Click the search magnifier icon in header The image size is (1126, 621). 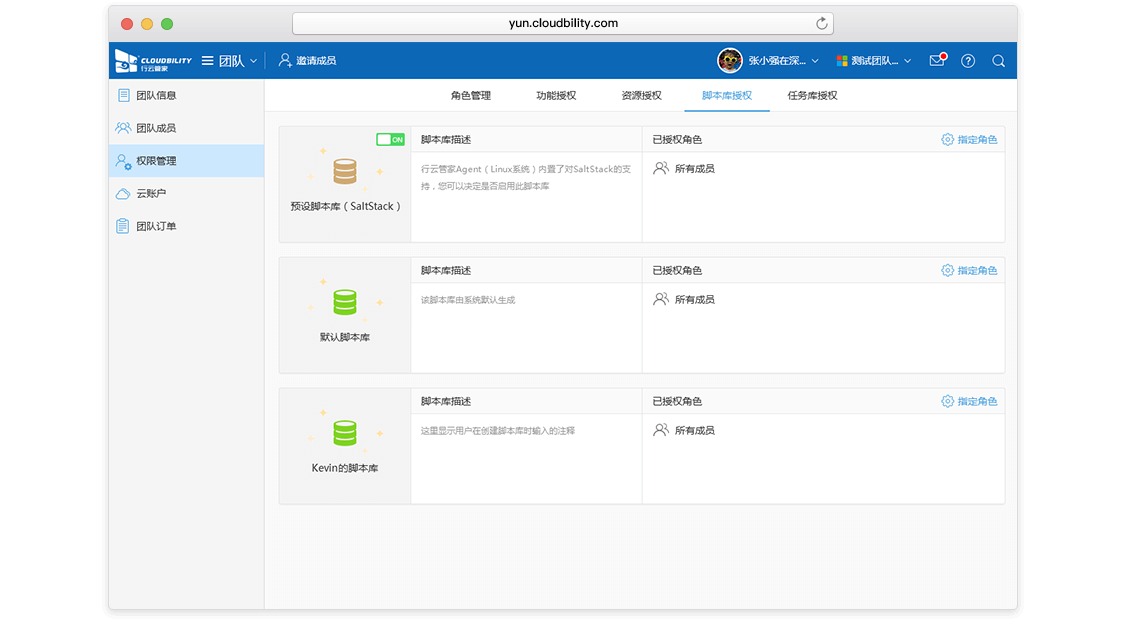tap(998, 61)
